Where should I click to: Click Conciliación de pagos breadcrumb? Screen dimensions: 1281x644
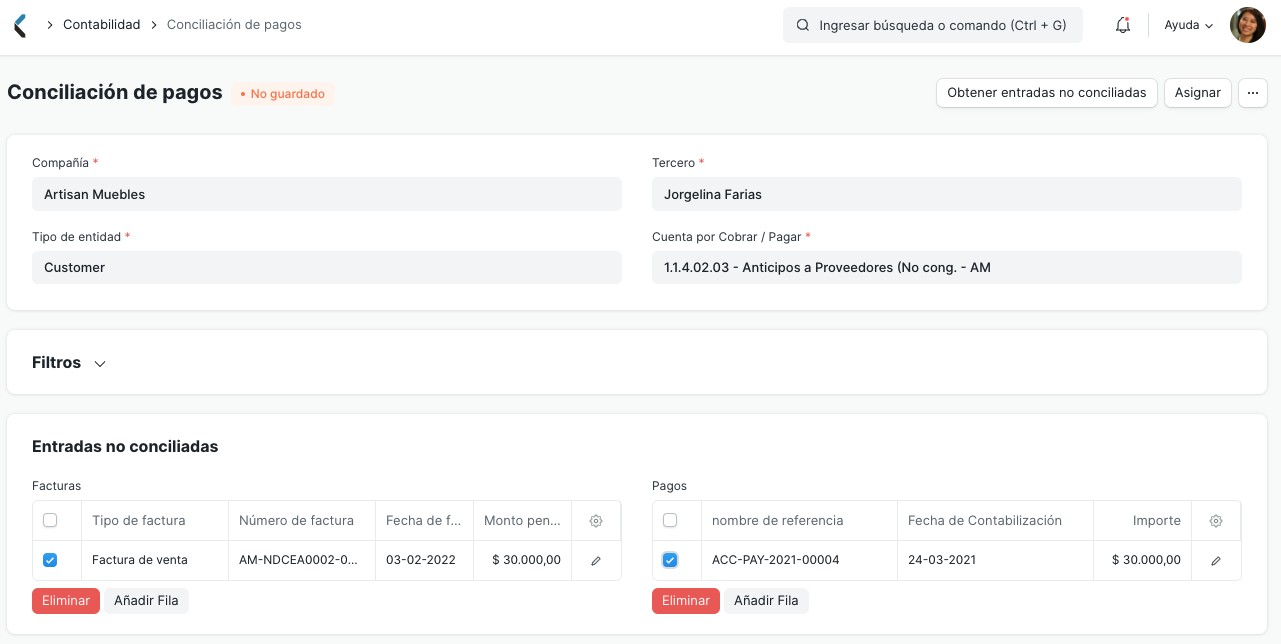point(234,24)
